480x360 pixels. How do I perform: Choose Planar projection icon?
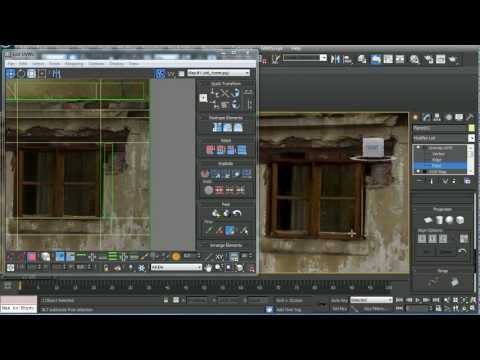click(x=428, y=220)
